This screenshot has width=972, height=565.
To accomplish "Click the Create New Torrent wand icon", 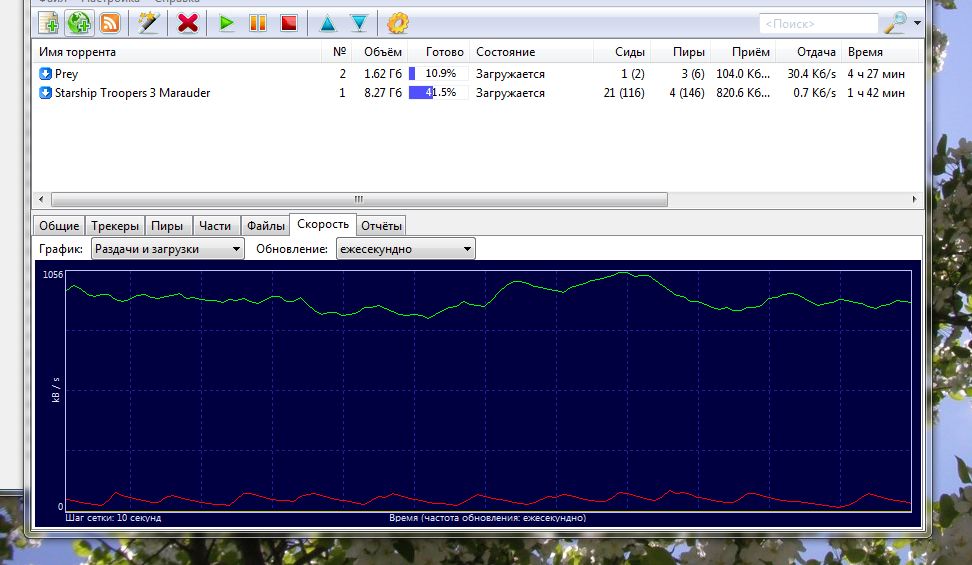I will pyautogui.click(x=148, y=22).
